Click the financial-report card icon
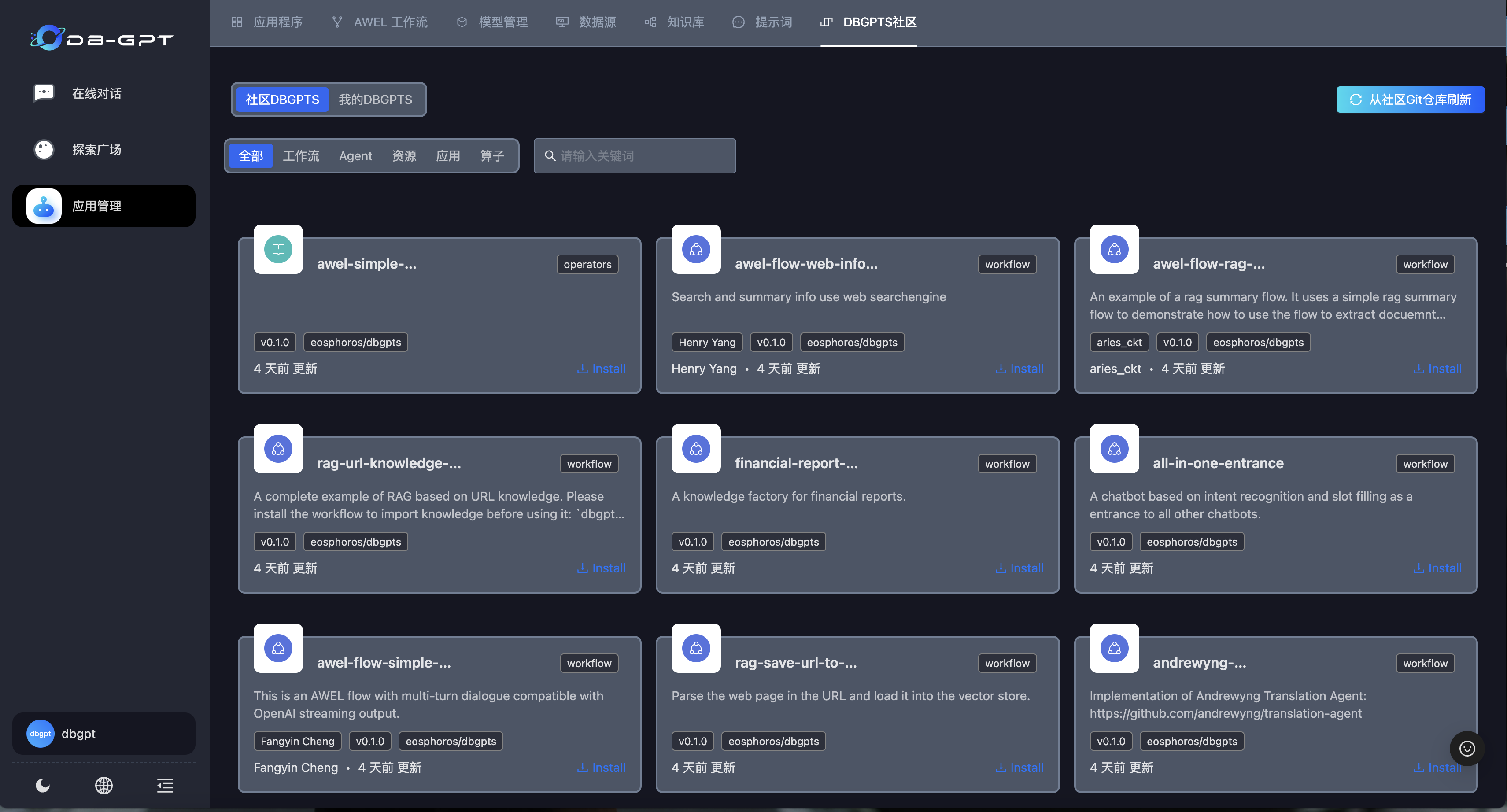This screenshot has height=812, width=1507. (696, 449)
